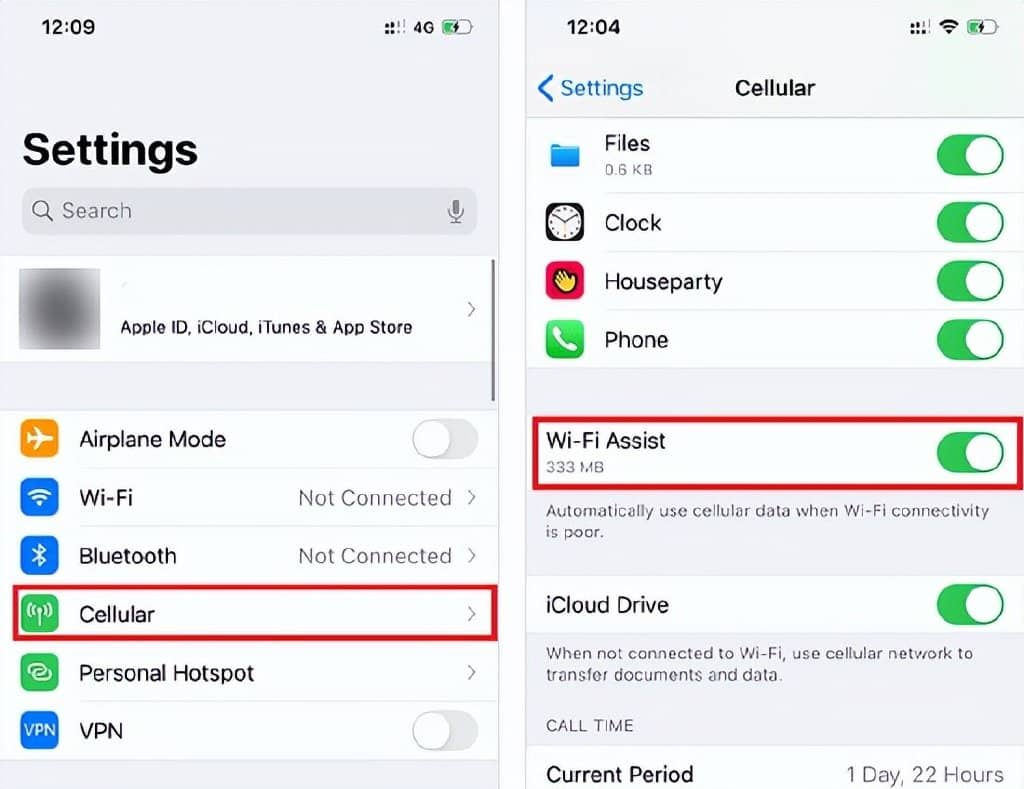
Task: Tap the Houseparty app icon
Action: pos(564,281)
